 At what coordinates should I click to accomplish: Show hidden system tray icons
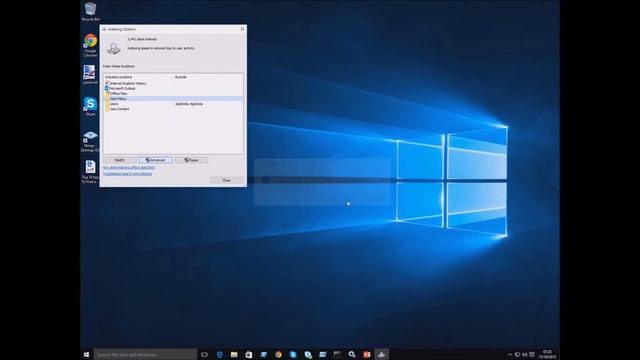[x=510, y=355]
